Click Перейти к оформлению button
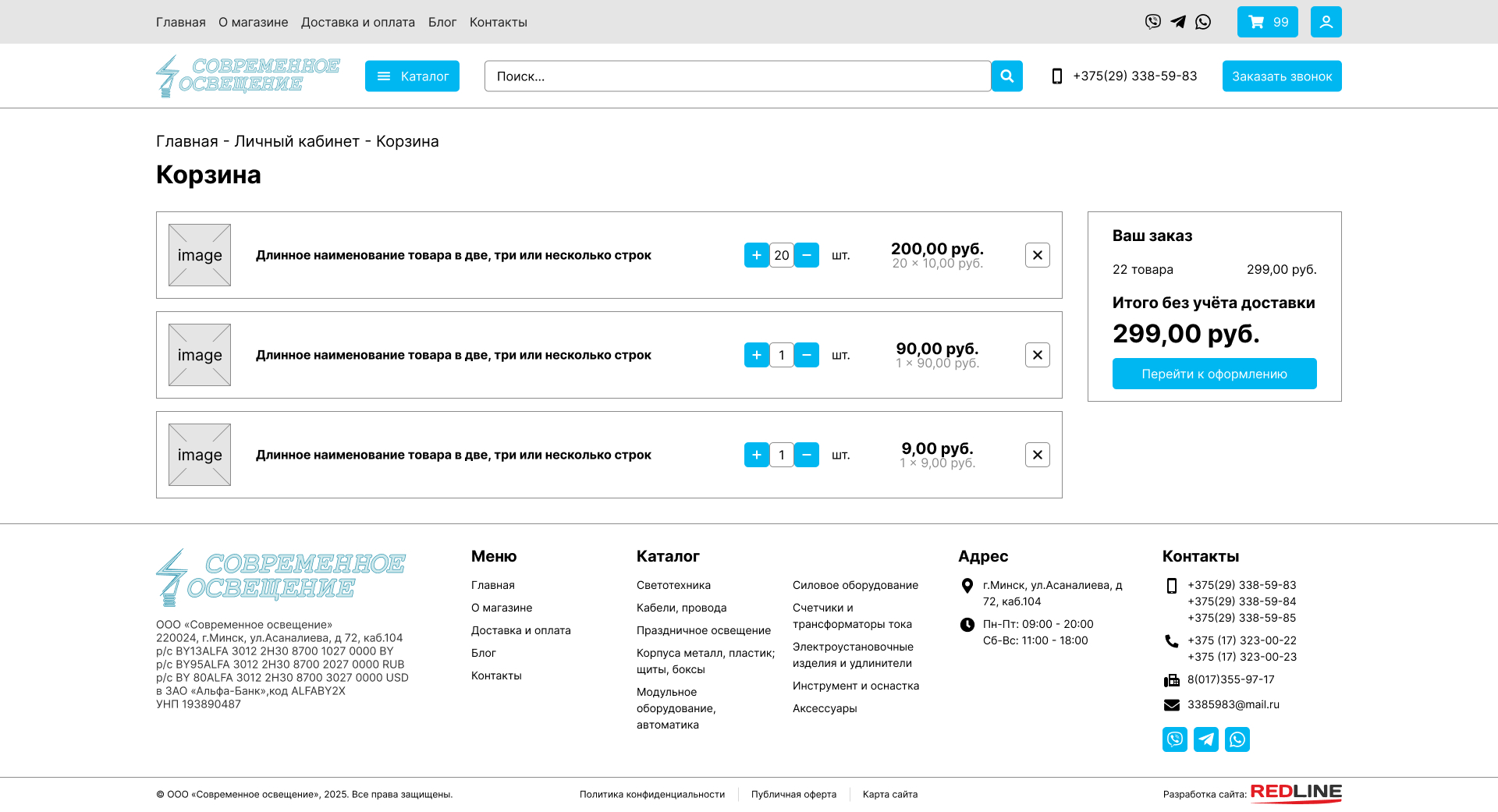The image size is (1498, 812). click(x=1214, y=374)
